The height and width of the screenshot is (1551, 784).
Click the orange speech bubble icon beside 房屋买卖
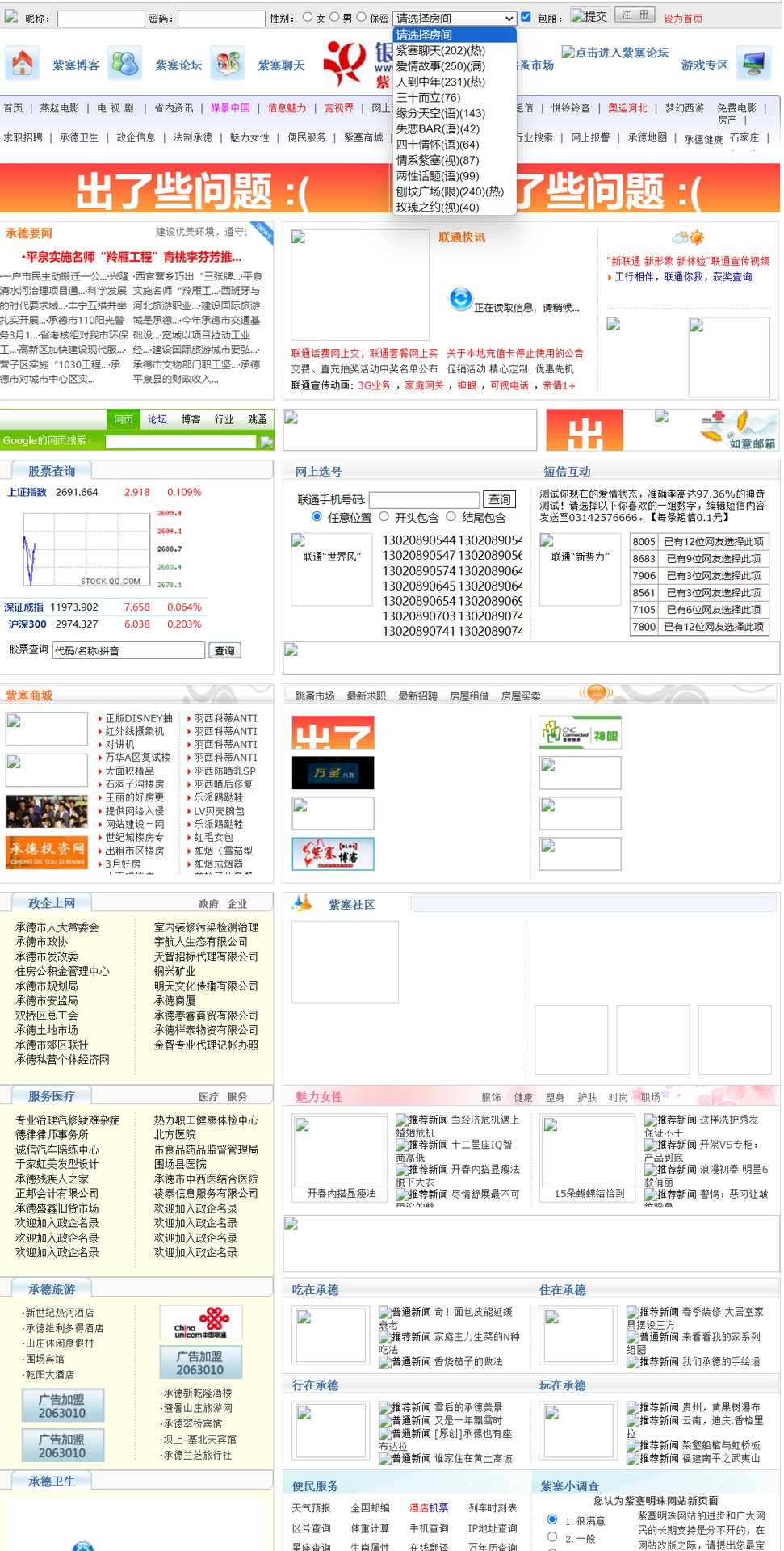coord(596,693)
